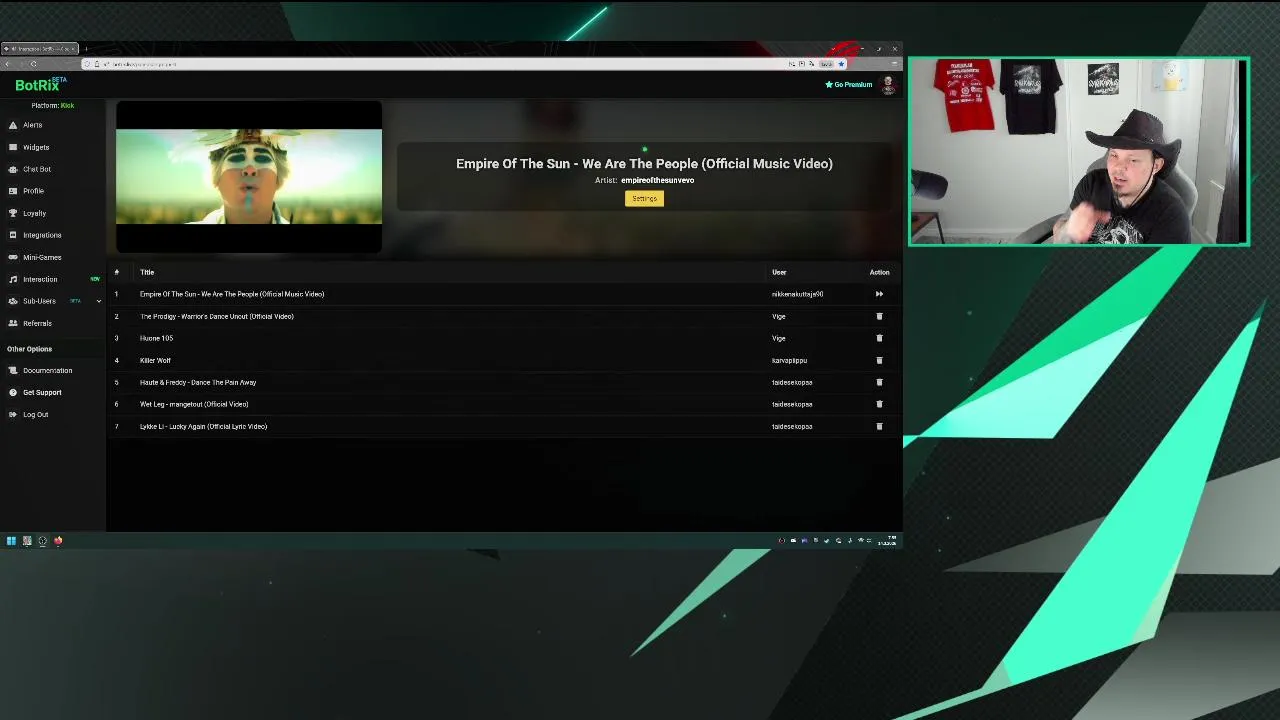
Task: Click the Chat Bot icon
Action: [12, 169]
